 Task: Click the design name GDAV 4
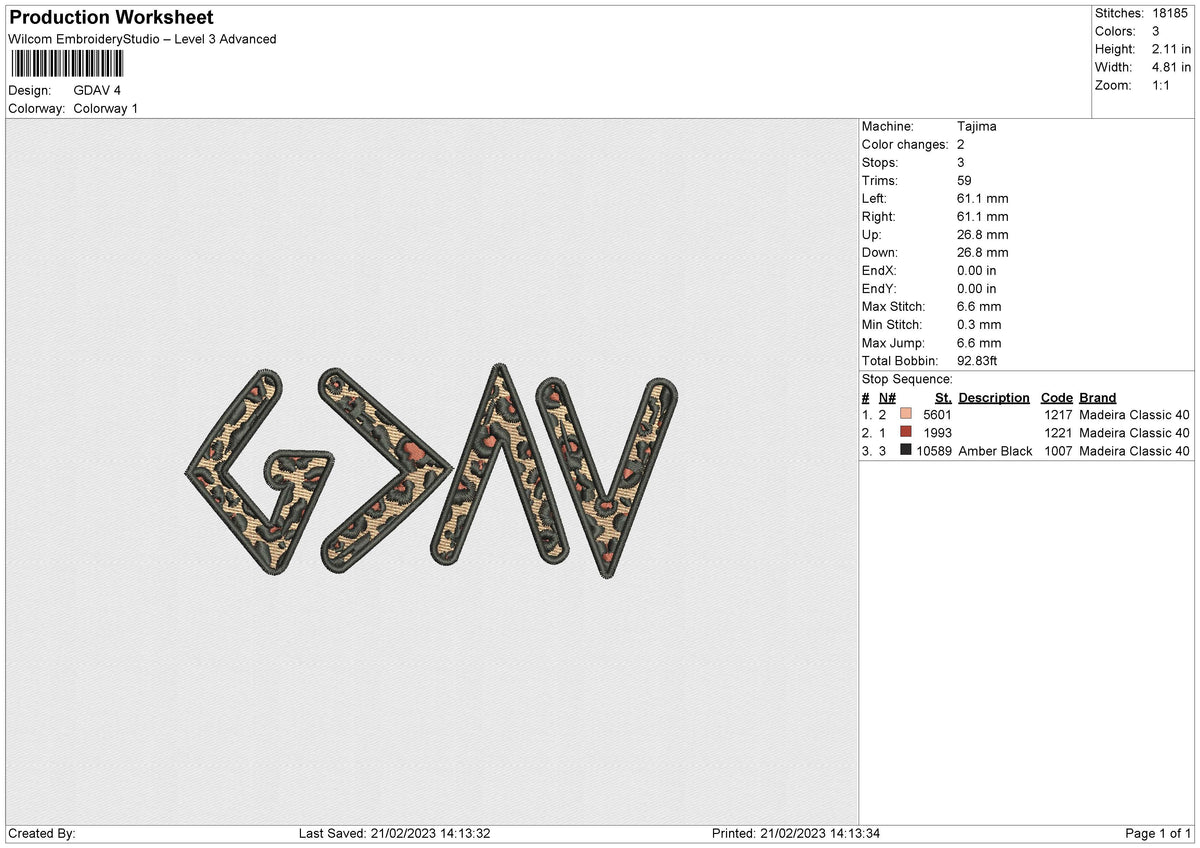(x=95, y=90)
